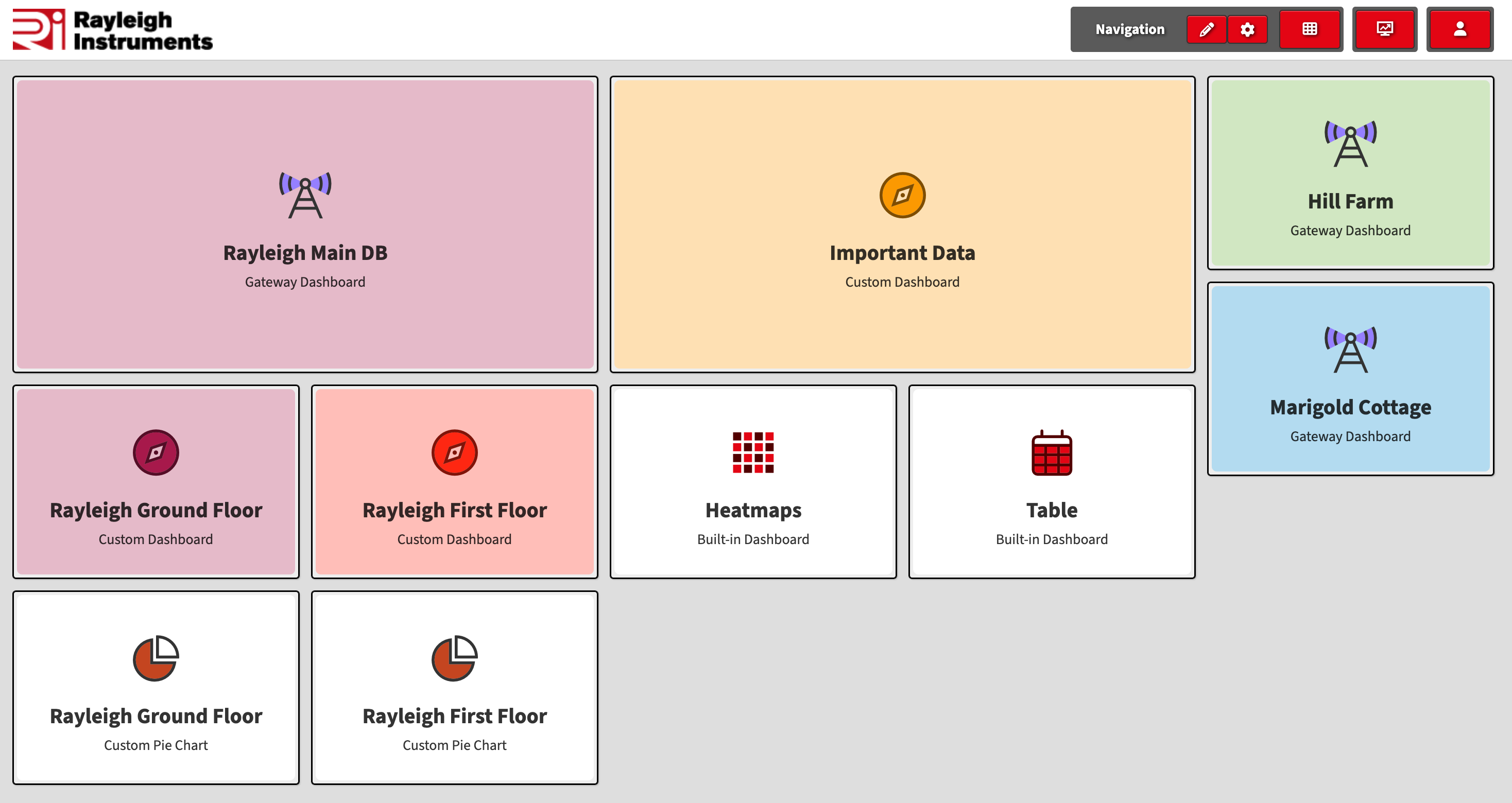
Task: Click the grid view icon in the toolbar
Action: pyautogui.click(x=1310, y=29)
